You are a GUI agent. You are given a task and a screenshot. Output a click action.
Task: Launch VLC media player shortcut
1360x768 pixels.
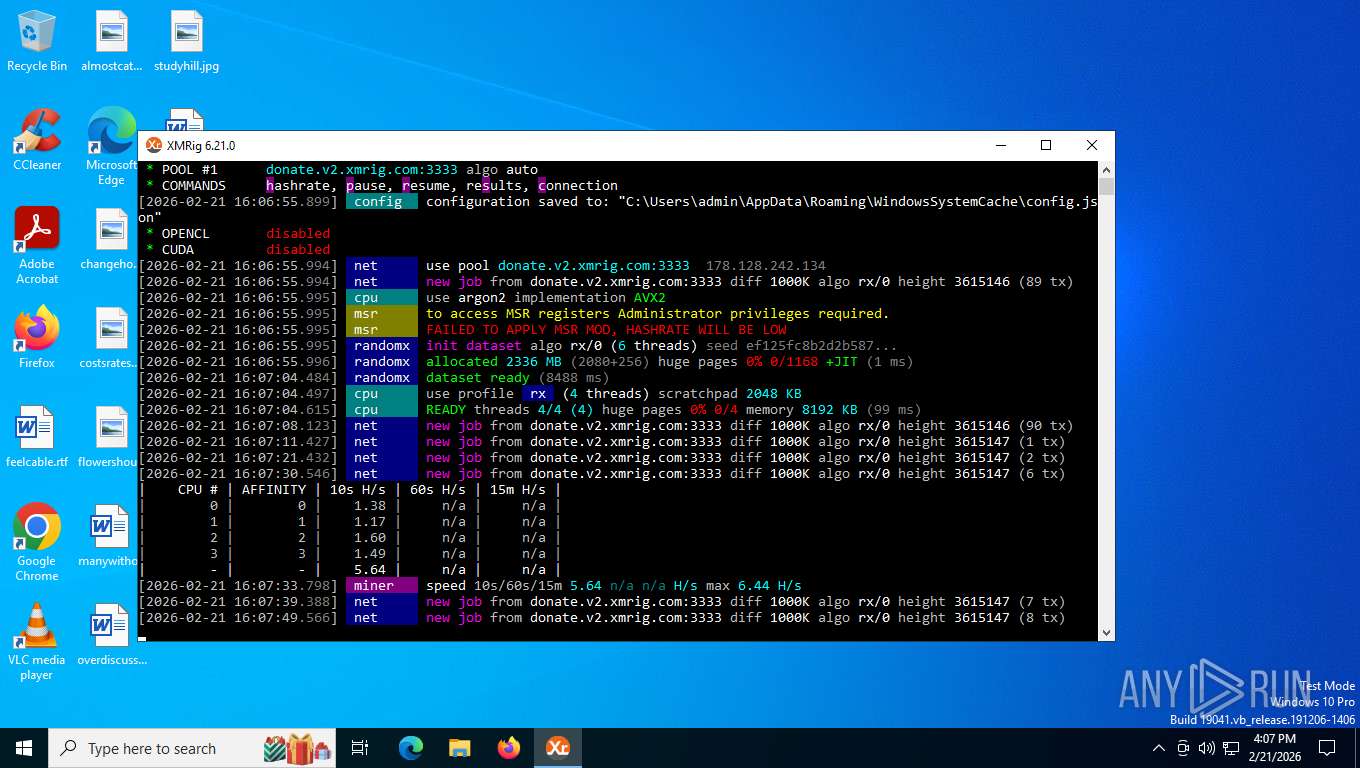[x=37, y=642]
